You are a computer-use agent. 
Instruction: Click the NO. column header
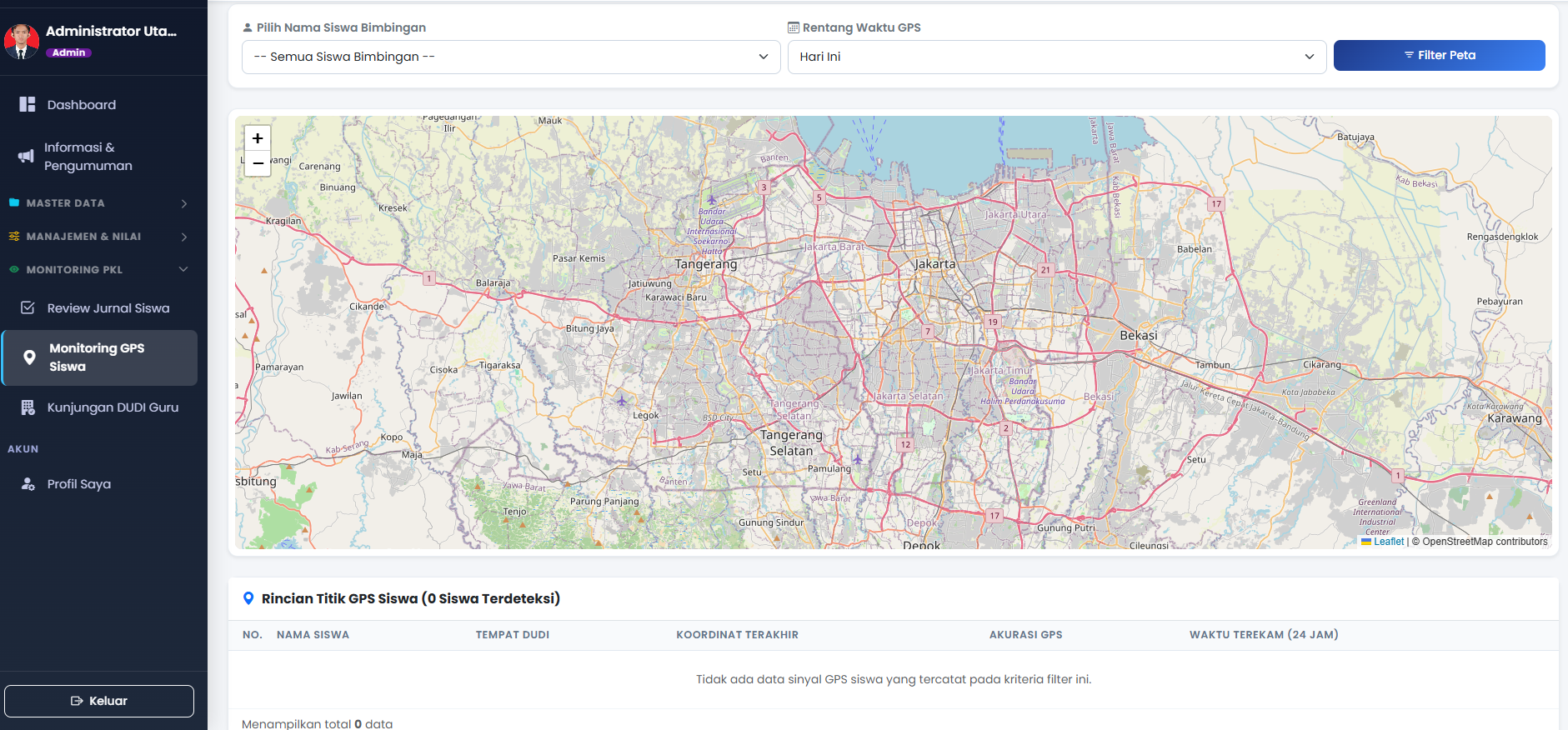(x=253, y=635)
